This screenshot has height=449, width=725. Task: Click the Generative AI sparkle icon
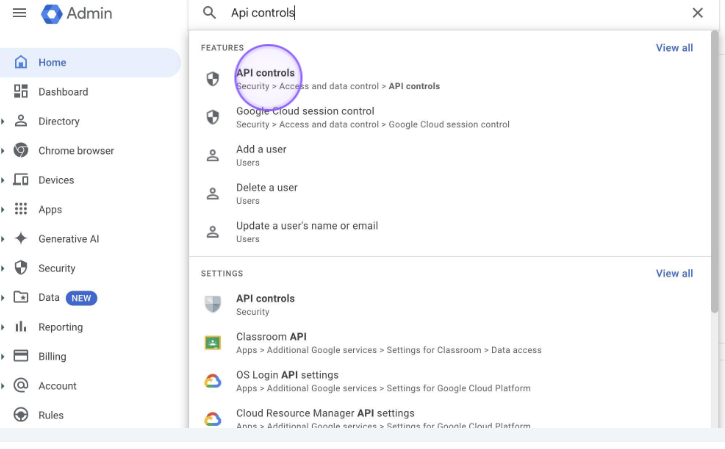coord(21,238)
